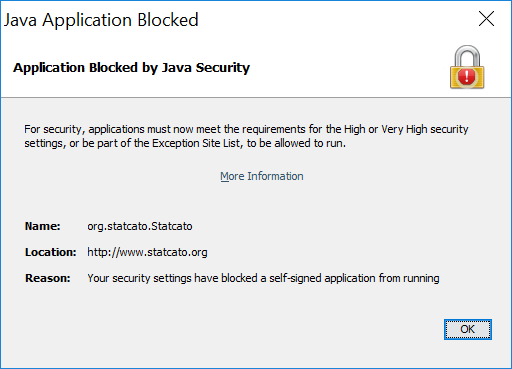The width and height of the screenshot is (512, 369).
Task: Click "Your security settings have blocked" text
Action: click(x=172, y=278)
